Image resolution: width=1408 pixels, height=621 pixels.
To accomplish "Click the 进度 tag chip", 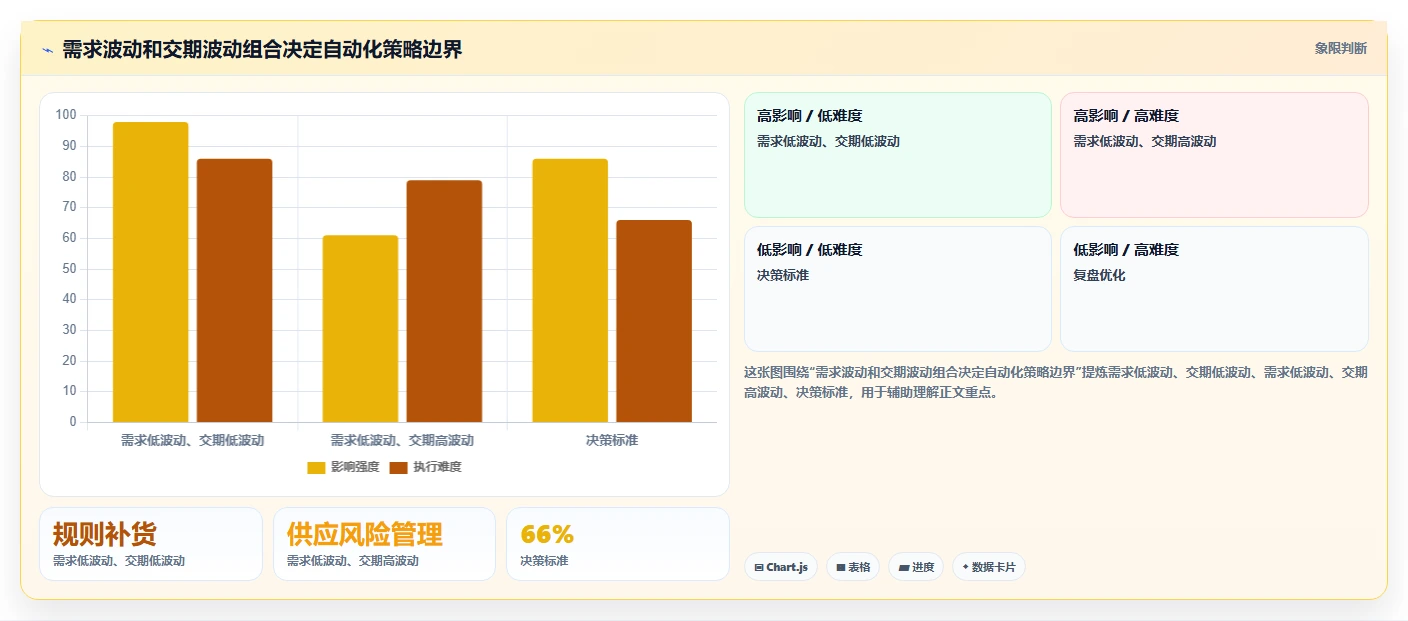I will click(x=916, y=567).
